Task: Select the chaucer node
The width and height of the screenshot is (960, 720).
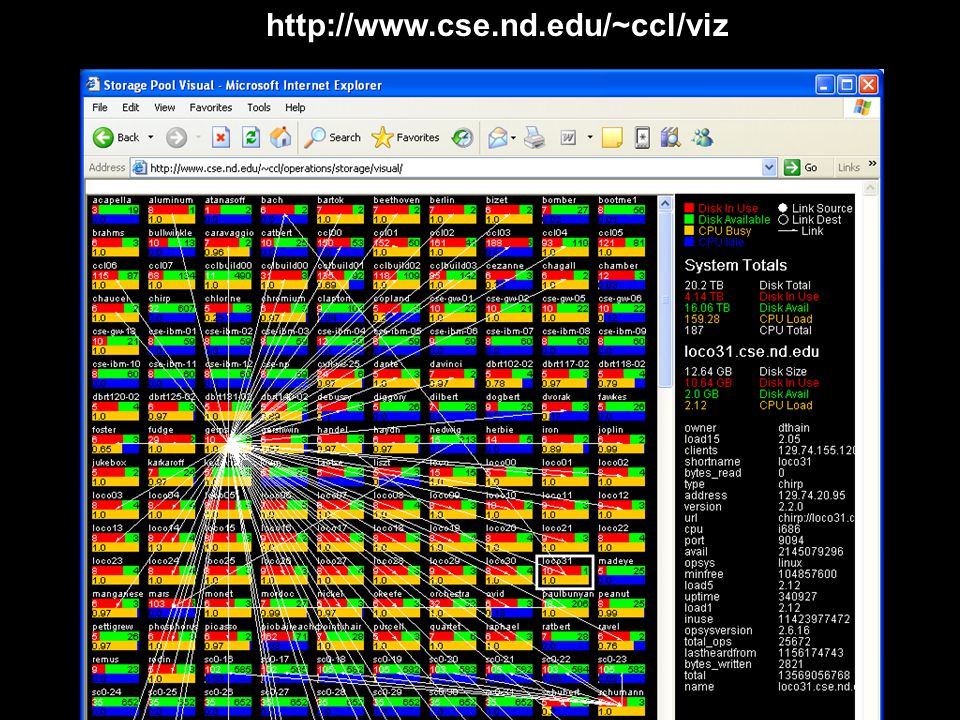Action: (115, 309)
